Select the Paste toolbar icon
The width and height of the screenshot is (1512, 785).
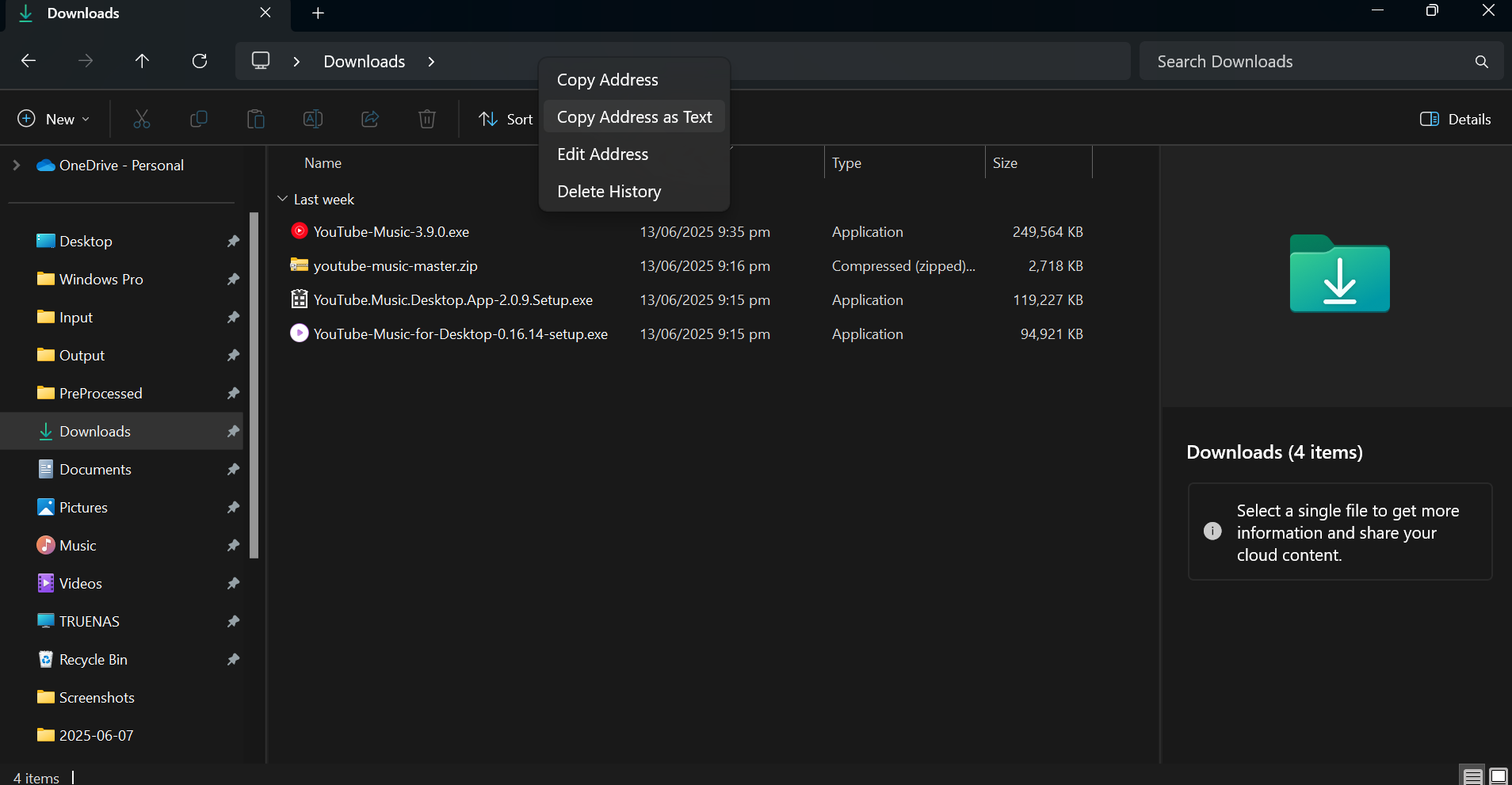(x=256, y=119)
